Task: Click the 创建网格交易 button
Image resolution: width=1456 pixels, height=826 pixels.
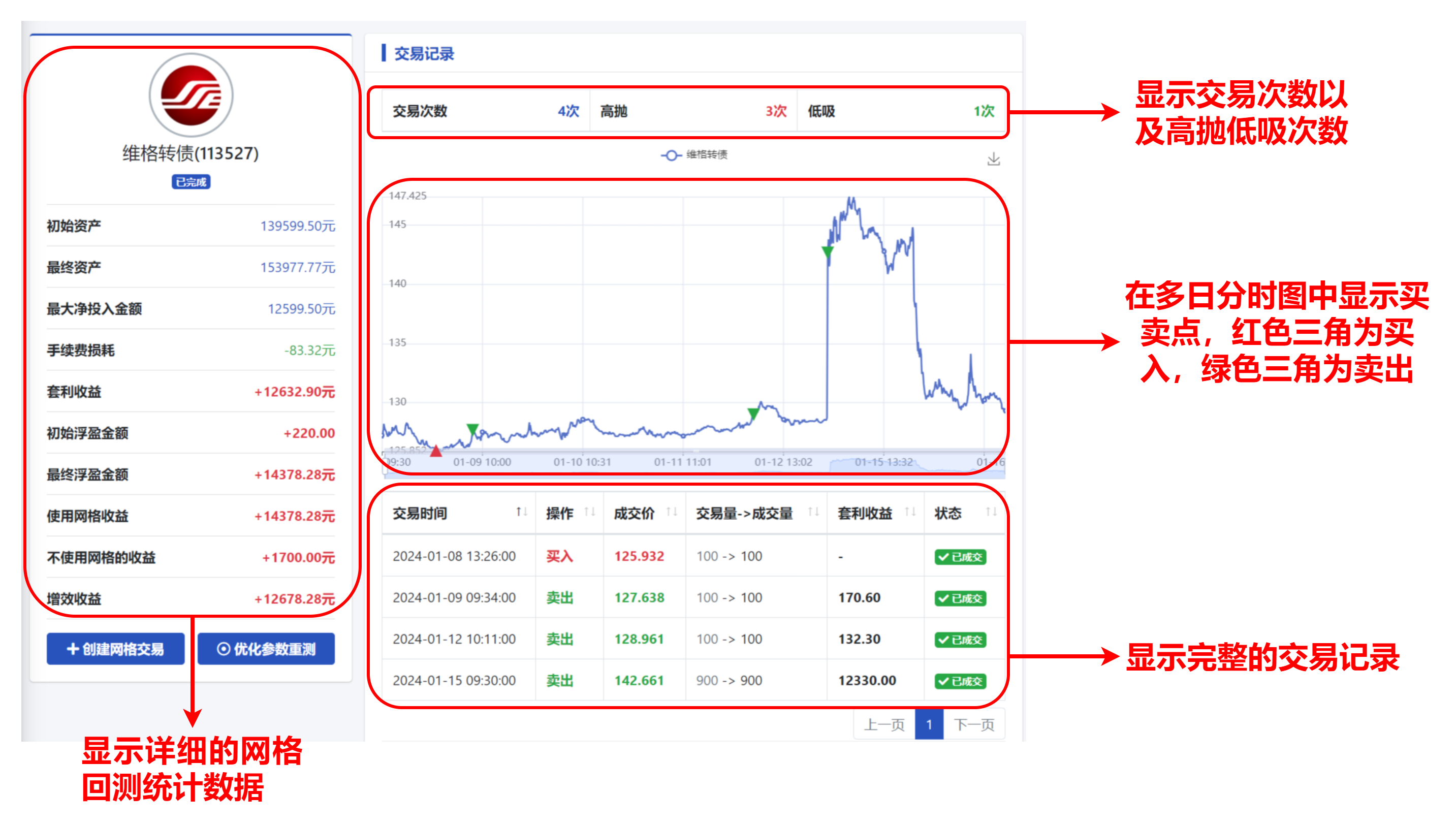Action: [x=116, y=648]
